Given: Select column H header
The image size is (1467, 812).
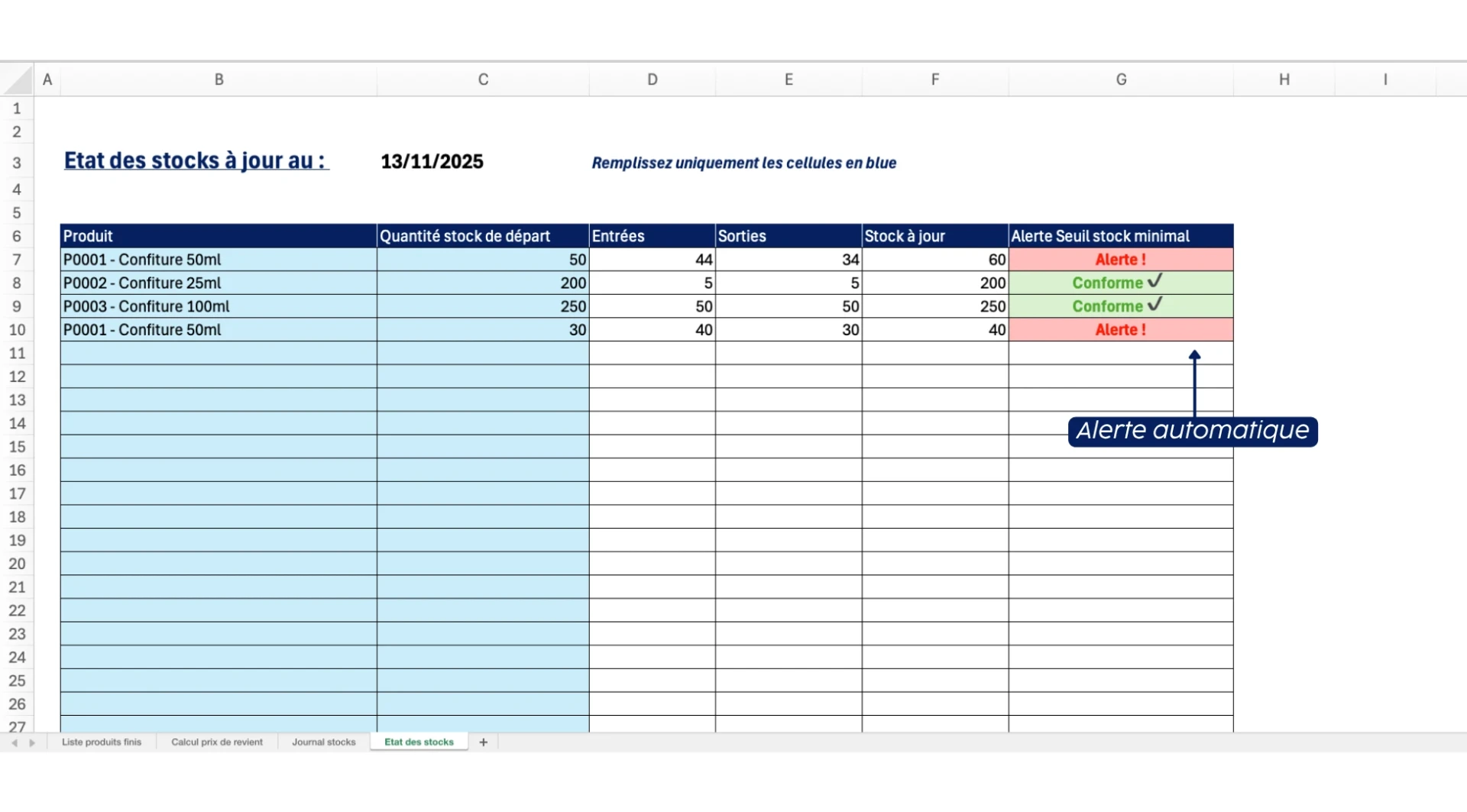Looking at the screenshot, I should 1284,79.
